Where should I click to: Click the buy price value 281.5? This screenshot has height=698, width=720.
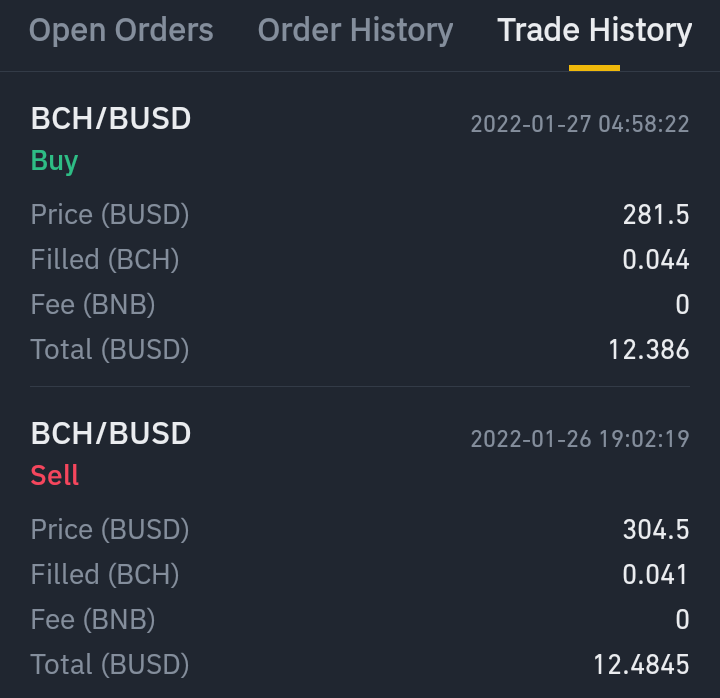(656, 214)
